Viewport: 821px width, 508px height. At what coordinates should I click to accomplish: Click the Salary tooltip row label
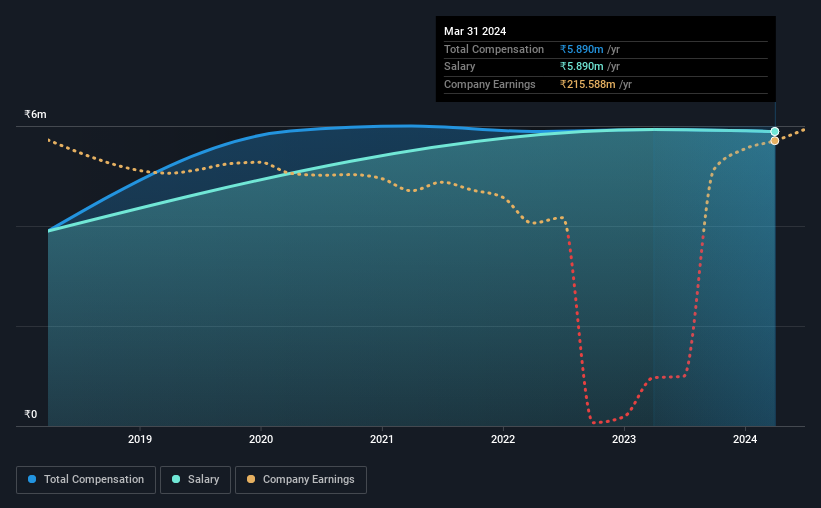tap(459, 67)
